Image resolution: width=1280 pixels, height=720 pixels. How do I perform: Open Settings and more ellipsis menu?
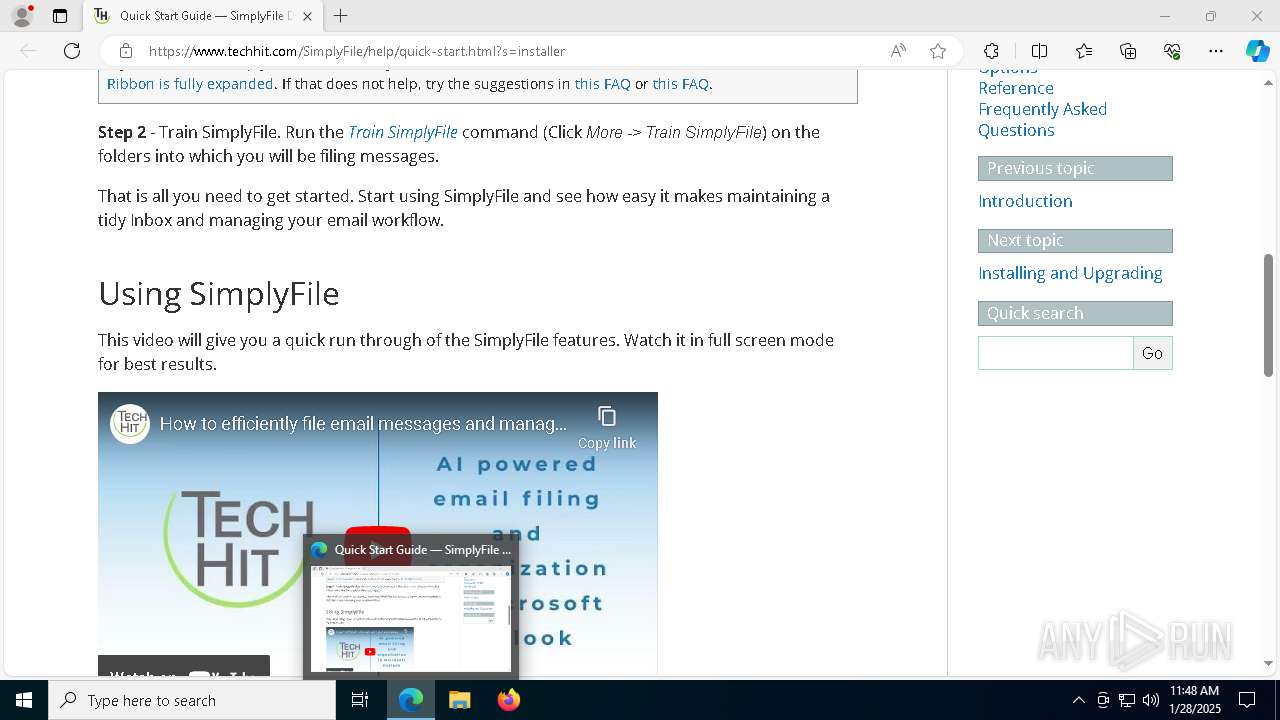tap(1216, 51)
